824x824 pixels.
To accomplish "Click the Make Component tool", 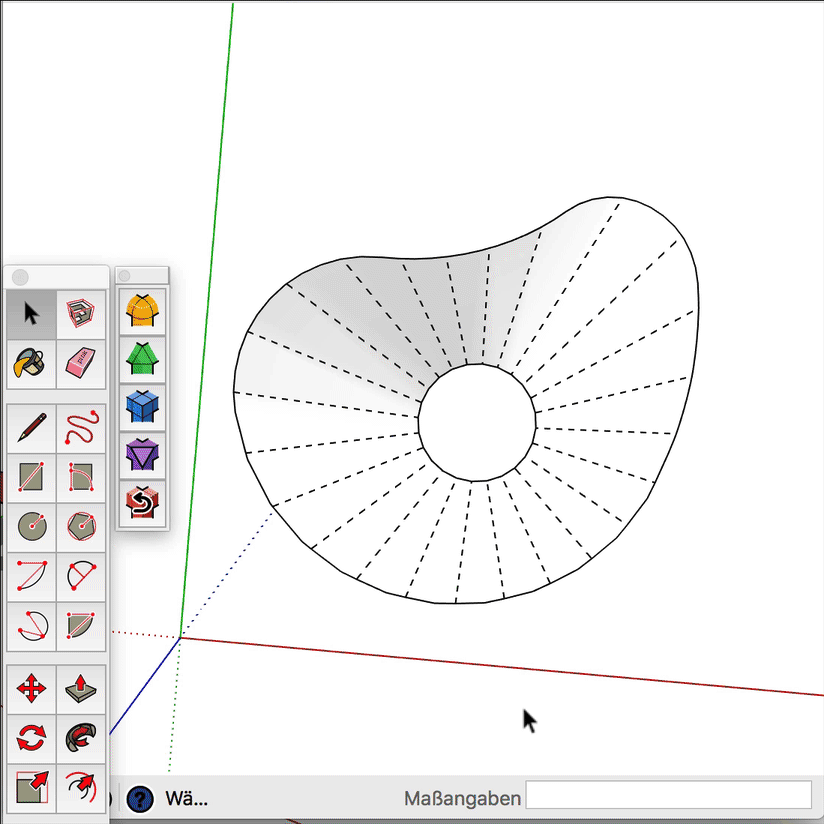I will click(x=81, y=314).
